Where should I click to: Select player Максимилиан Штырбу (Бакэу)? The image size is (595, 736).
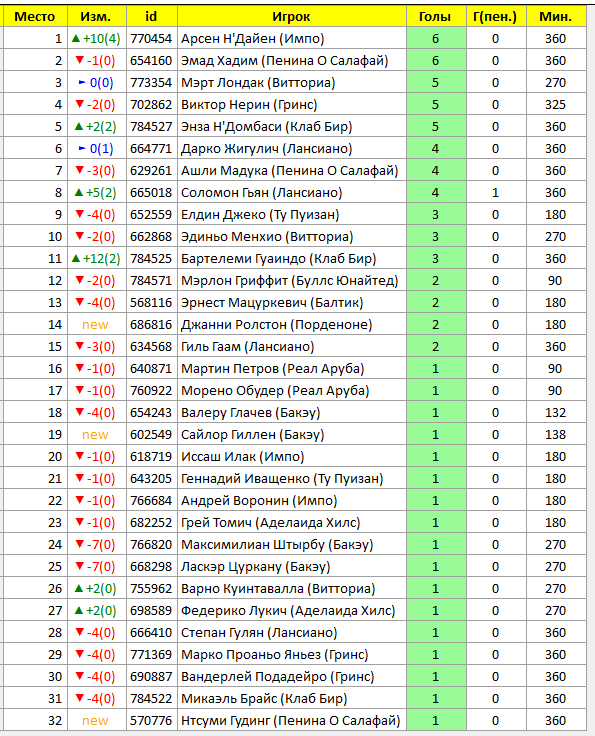(277, 545)
